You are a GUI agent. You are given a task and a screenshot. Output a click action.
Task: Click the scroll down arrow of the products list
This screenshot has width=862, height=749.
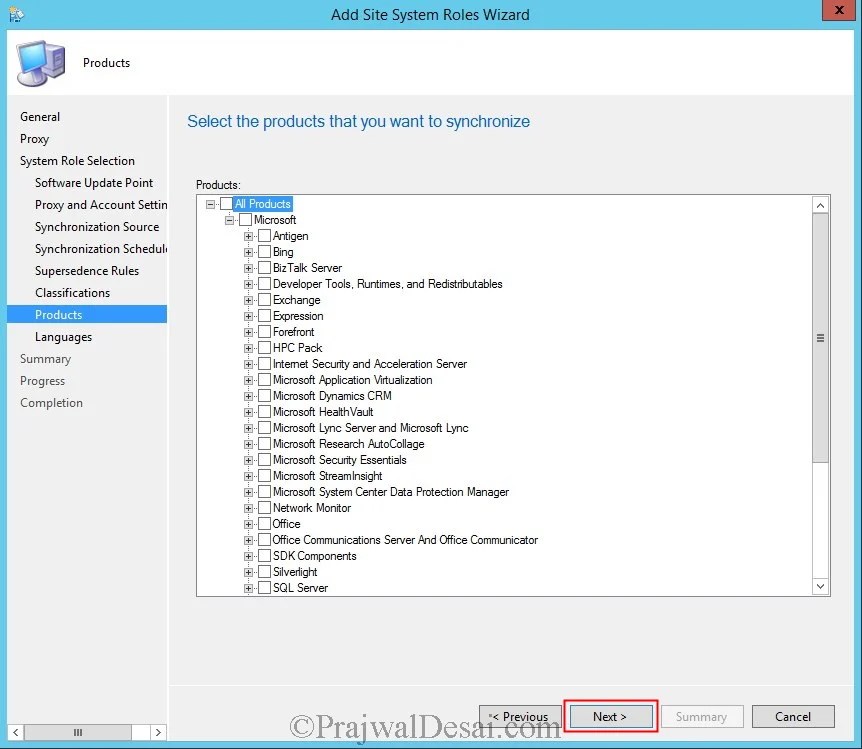(820, 585)
